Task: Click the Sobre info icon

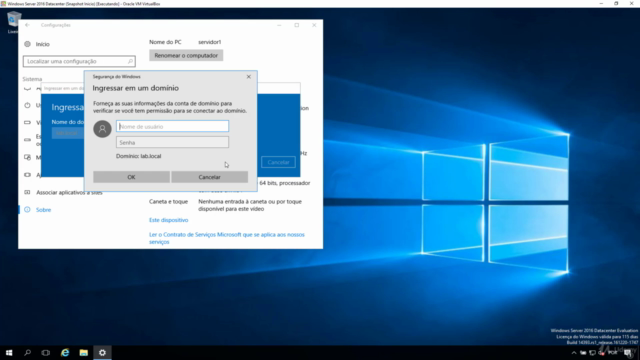Action: [27, 210]
